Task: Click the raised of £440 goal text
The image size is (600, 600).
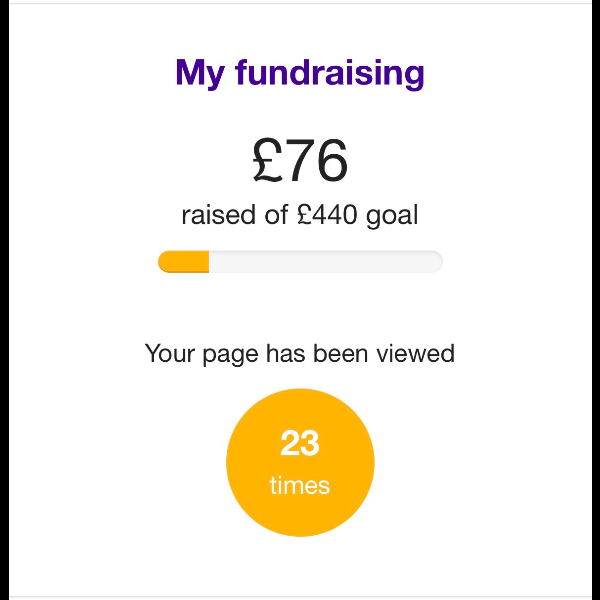Action: (300, 215)
